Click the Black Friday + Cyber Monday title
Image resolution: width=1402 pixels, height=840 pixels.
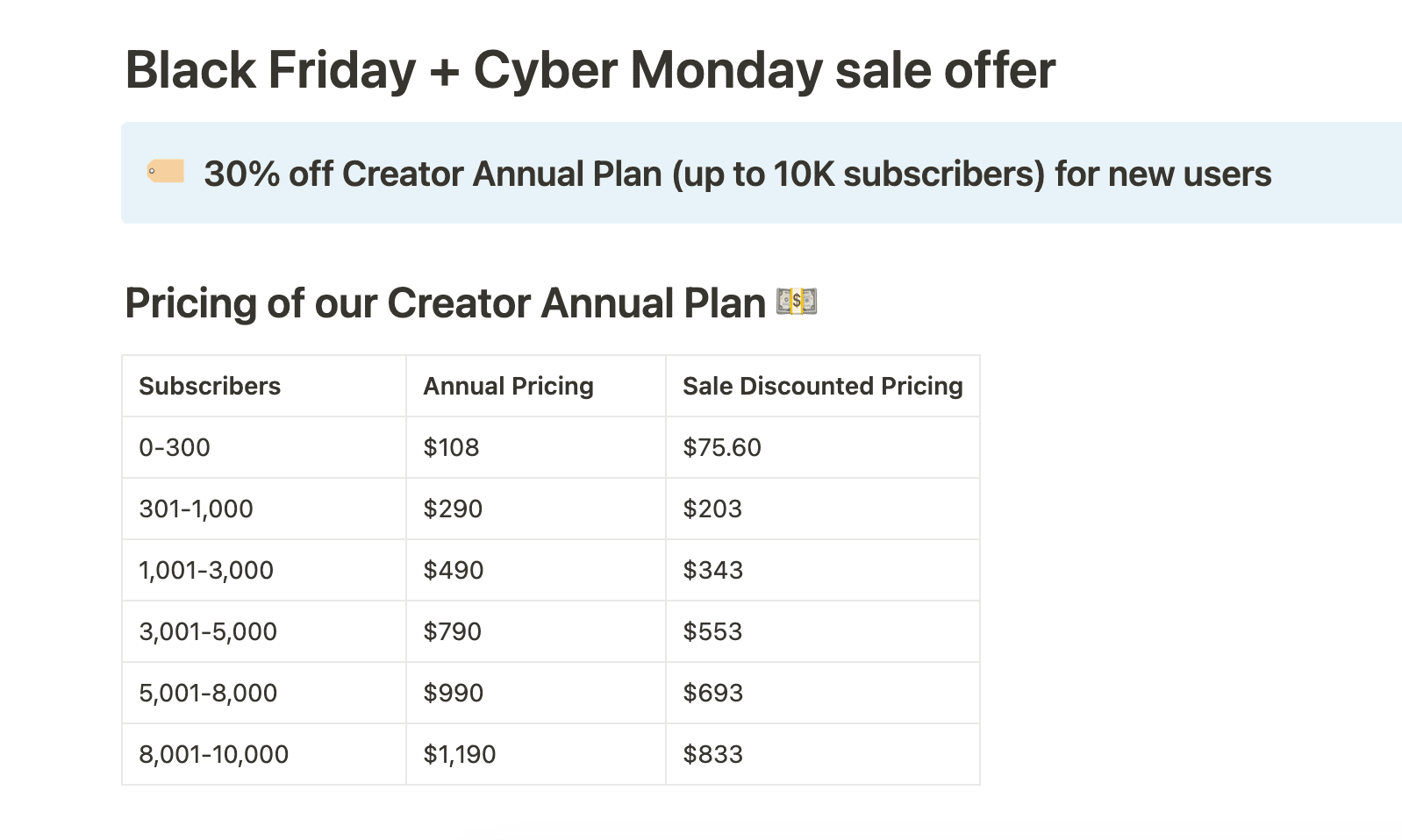[590, 70]
